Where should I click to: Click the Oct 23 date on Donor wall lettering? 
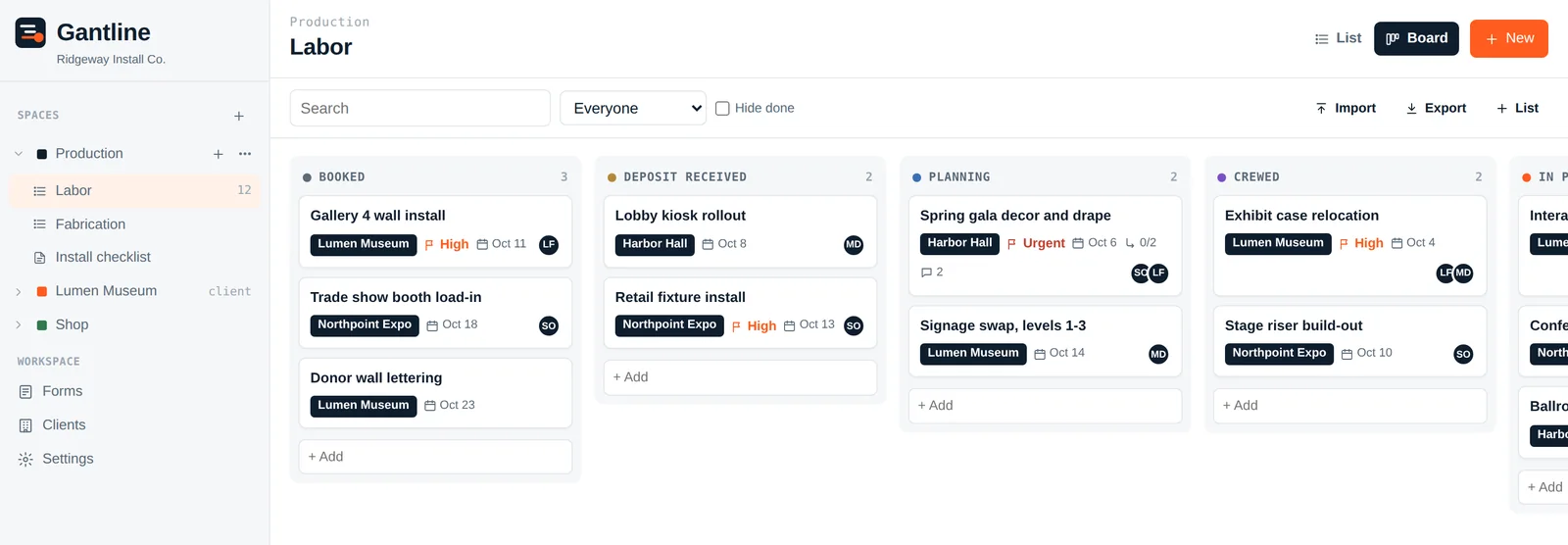tap(449, 405)
